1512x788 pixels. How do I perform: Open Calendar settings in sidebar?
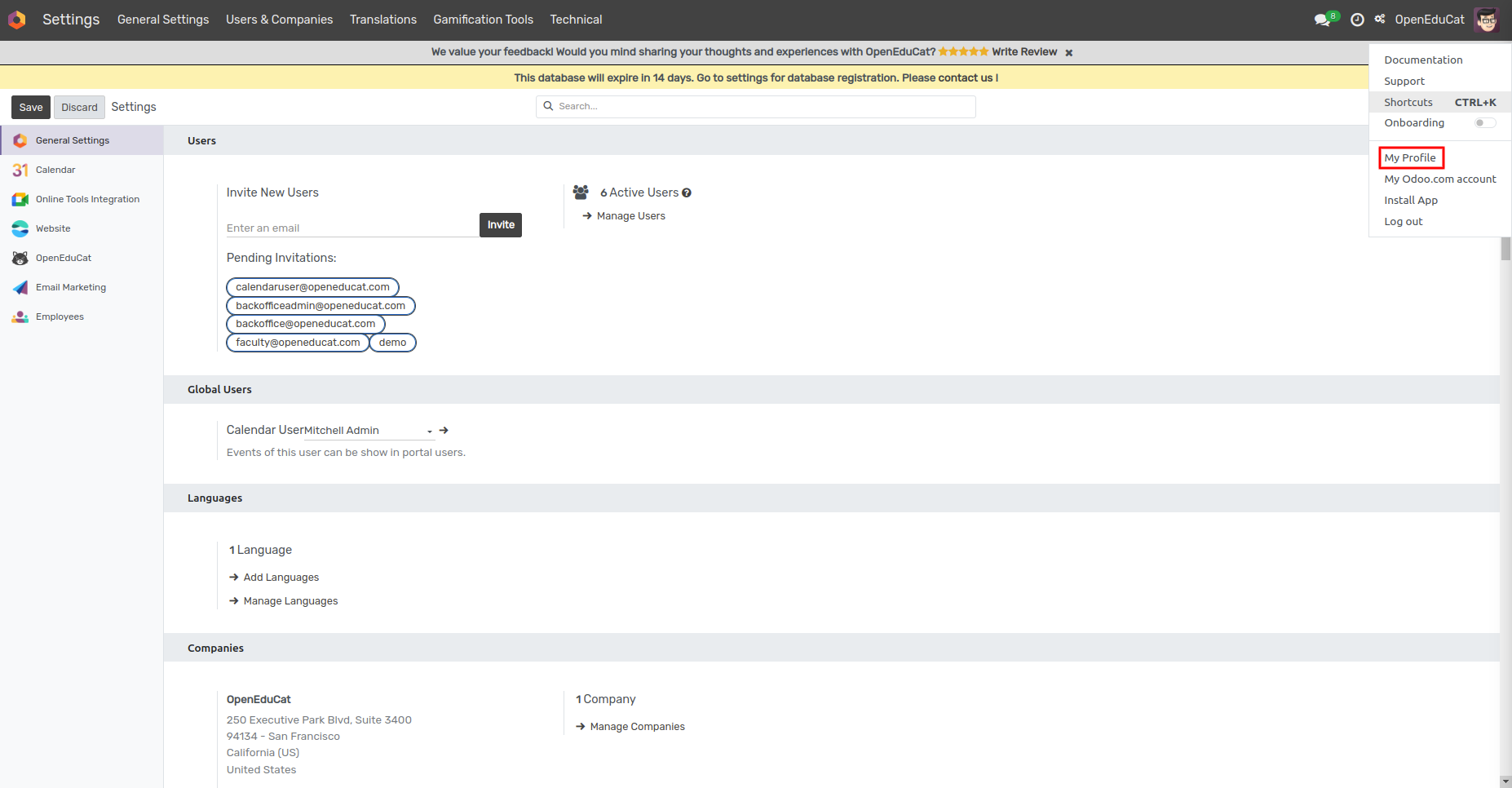pos(55,170)
